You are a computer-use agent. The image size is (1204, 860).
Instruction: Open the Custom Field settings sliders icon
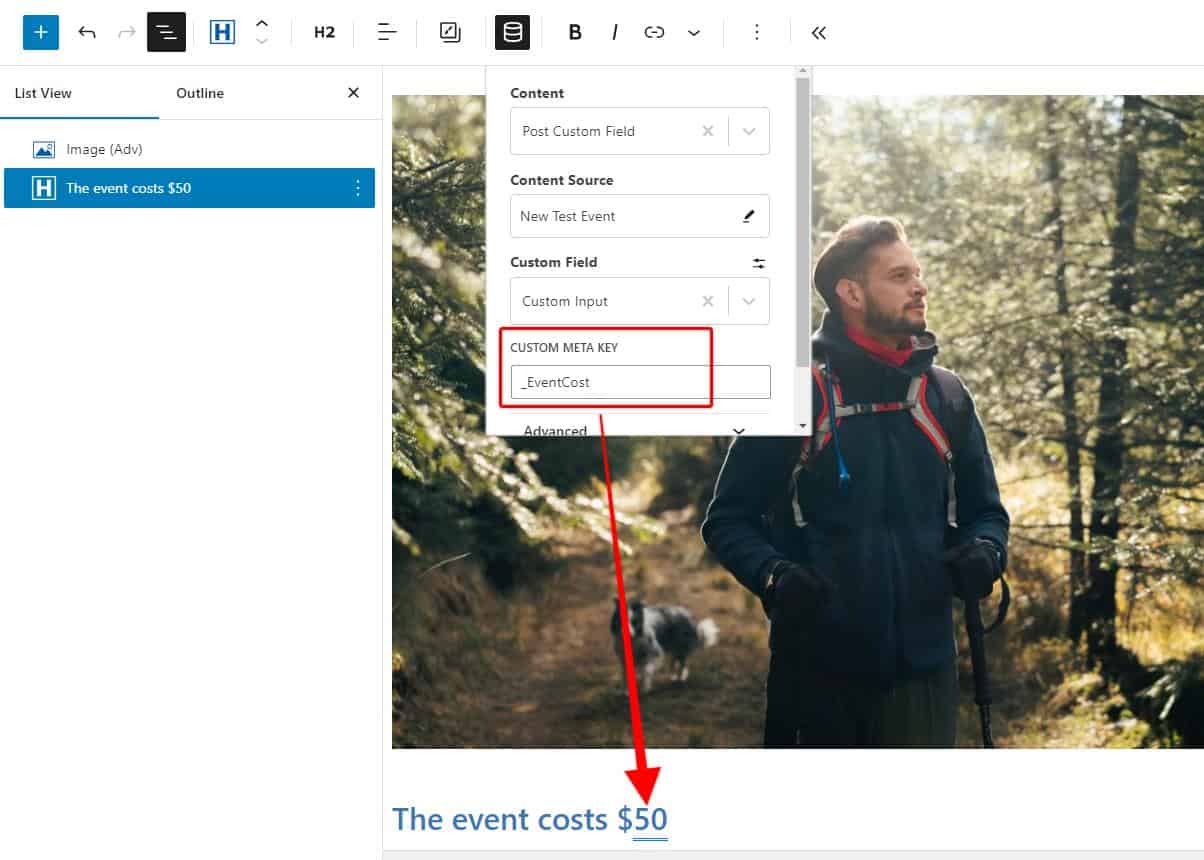tap(758, 263)
